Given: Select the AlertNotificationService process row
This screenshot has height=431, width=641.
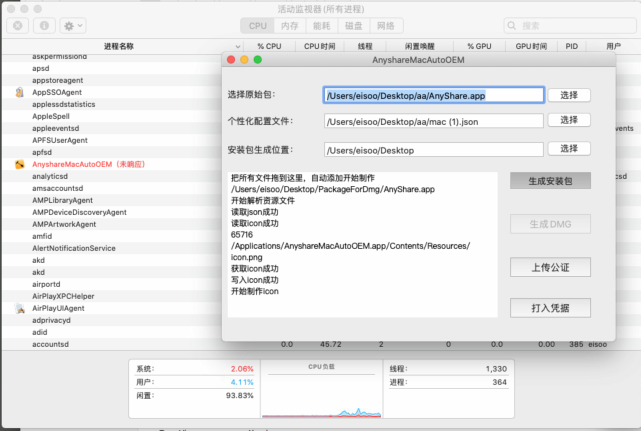Looking at the screenshot, I should pyautogui.click(x=112, y=248).
